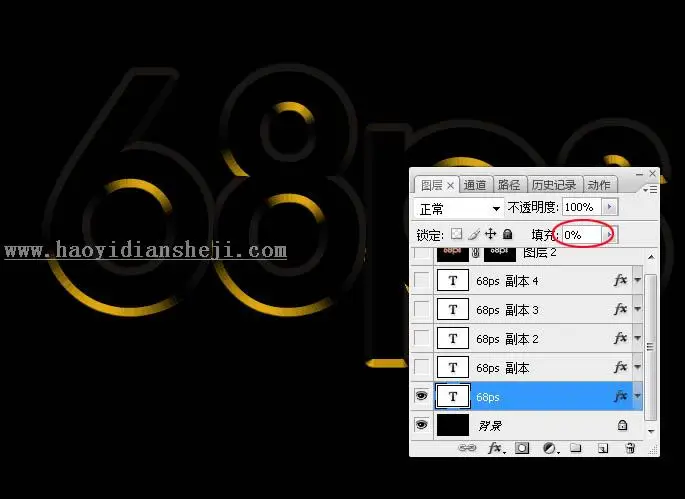Toggle lock position move icon
685x499 pixels.
pyautogui.click(x=491, y=234)
